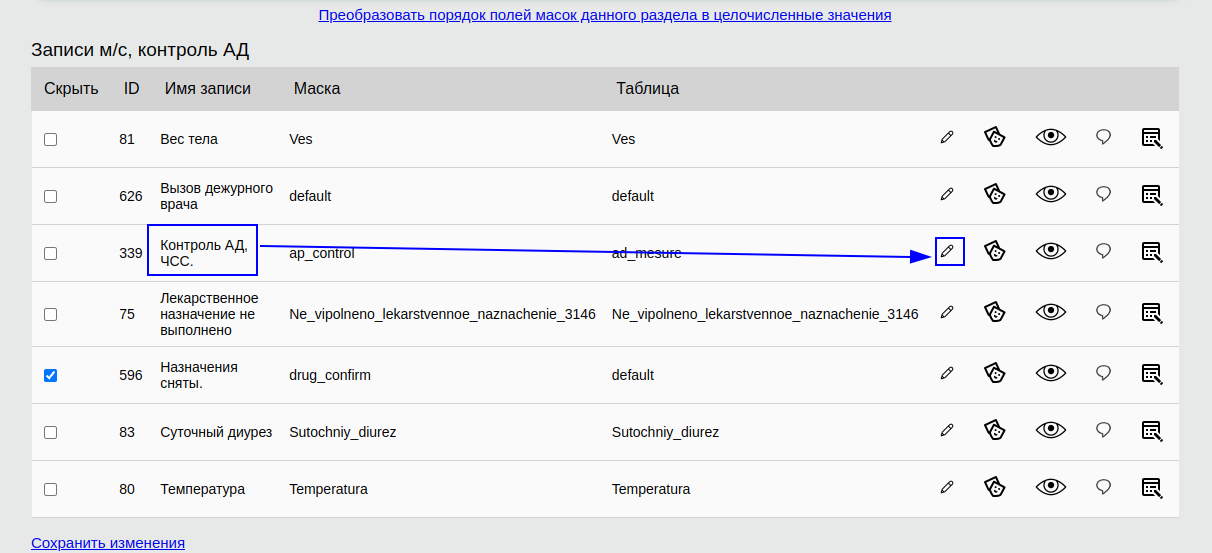Click the eye icon in Вызов дежурного врача row
Viewport: 1212px width, 553px height.
point(1051,194)
